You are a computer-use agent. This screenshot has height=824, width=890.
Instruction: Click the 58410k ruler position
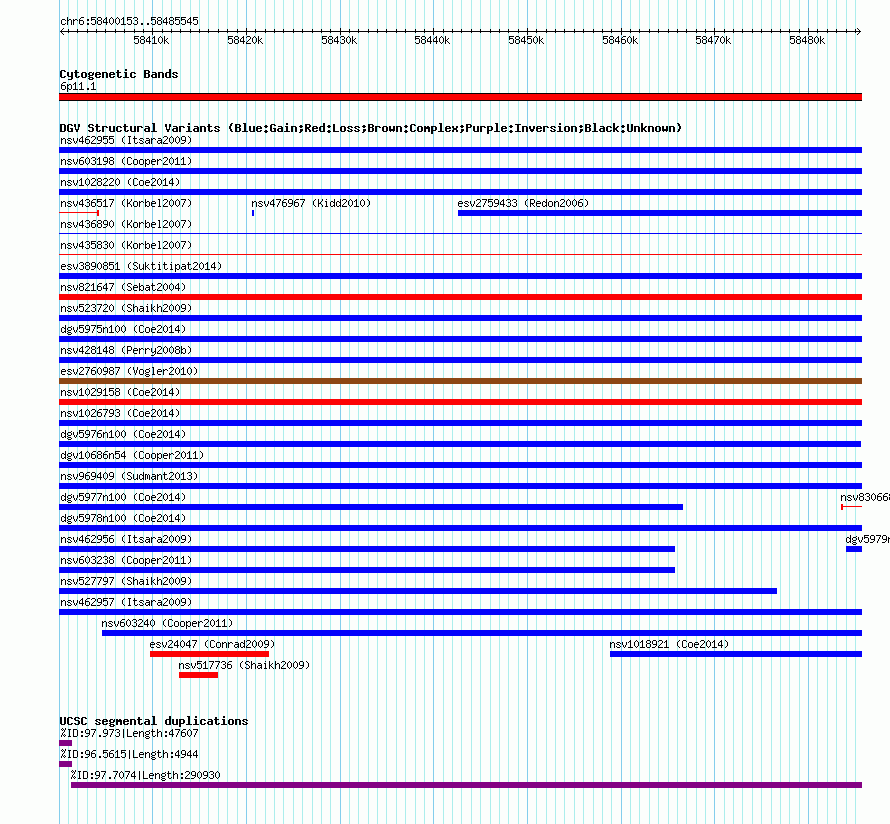(x=152, y=40)
